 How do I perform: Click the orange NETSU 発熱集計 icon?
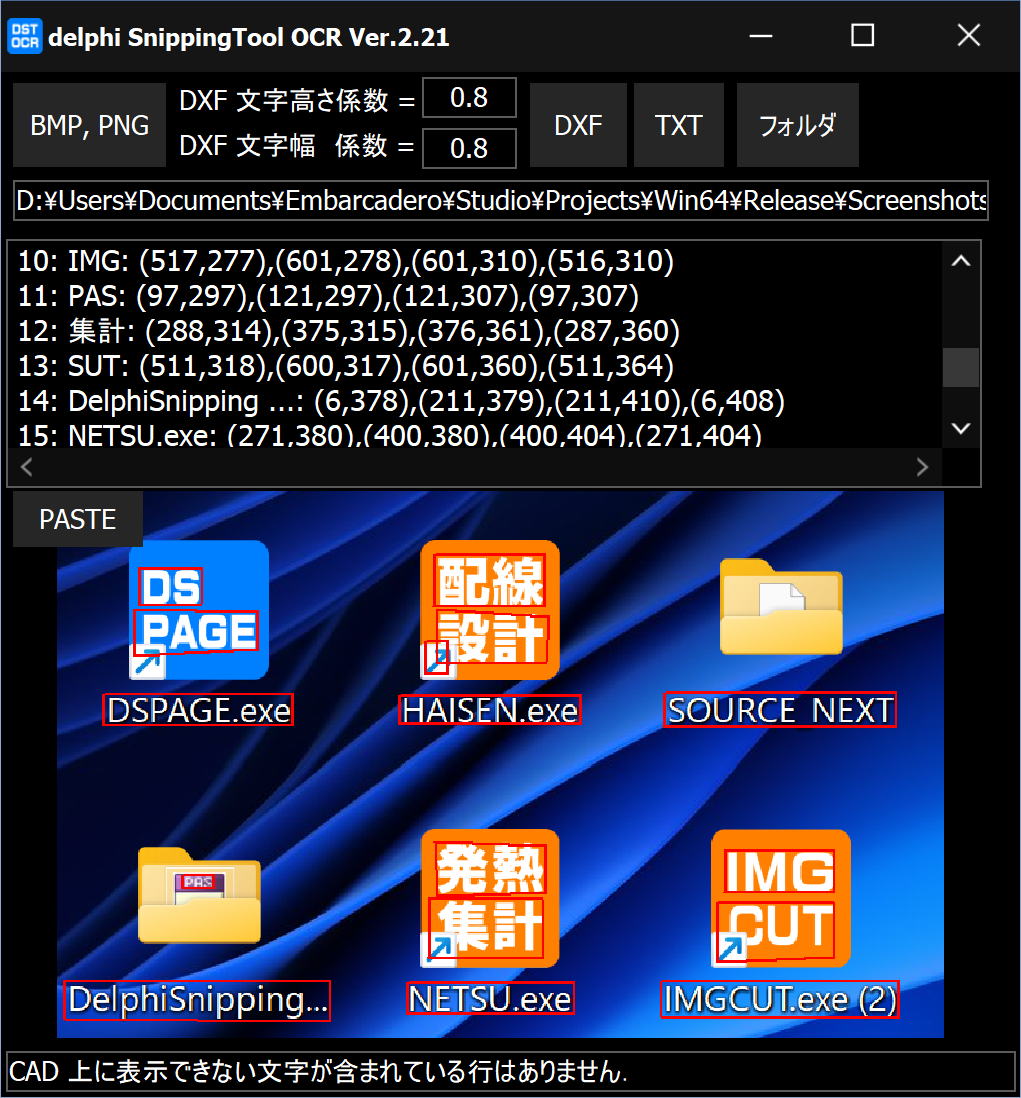point(490,898)
